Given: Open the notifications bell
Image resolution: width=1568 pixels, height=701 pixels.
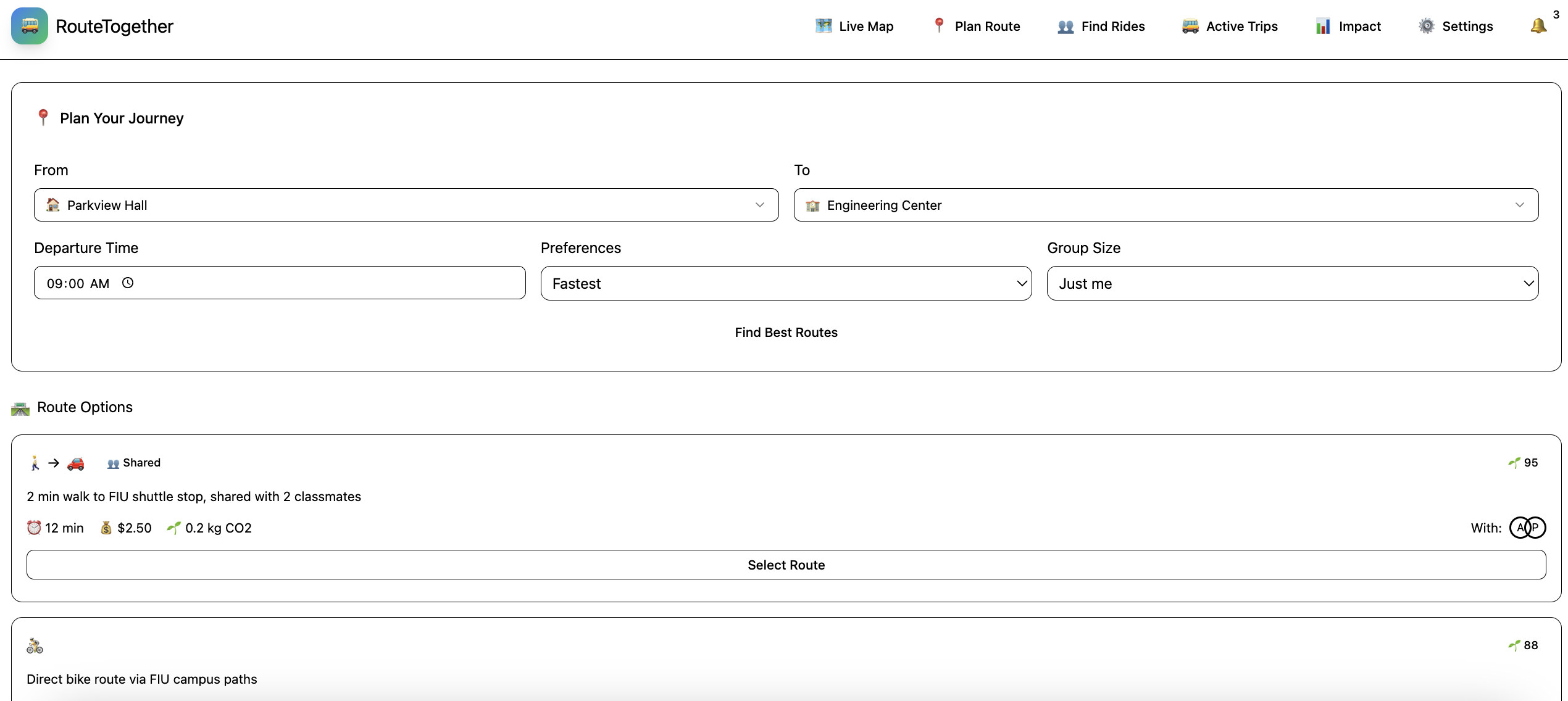Looking at the screenshot, I should click(1538, 26).
